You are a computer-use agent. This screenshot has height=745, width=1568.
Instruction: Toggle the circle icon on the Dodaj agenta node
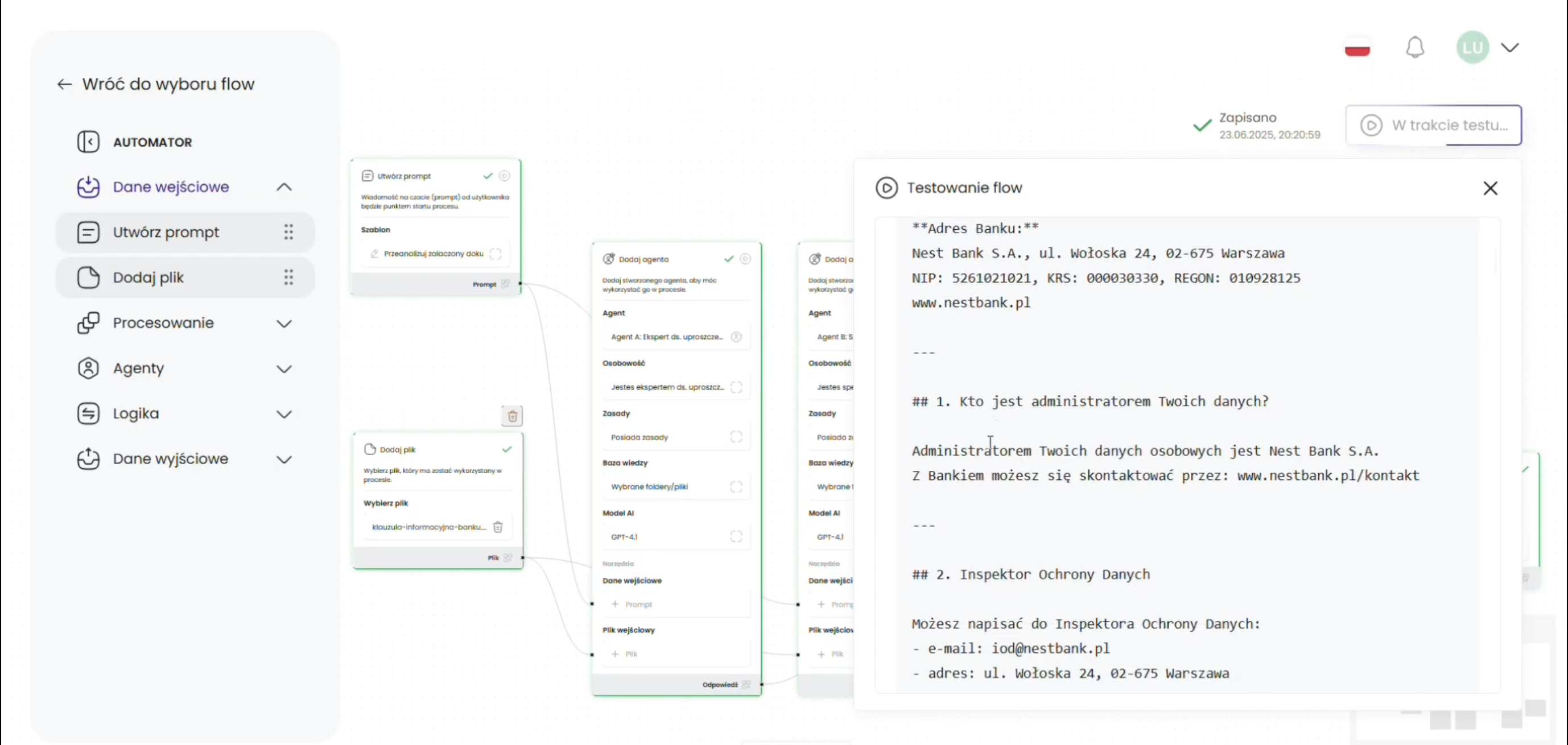pyautogui.click(x=745, y=259)
